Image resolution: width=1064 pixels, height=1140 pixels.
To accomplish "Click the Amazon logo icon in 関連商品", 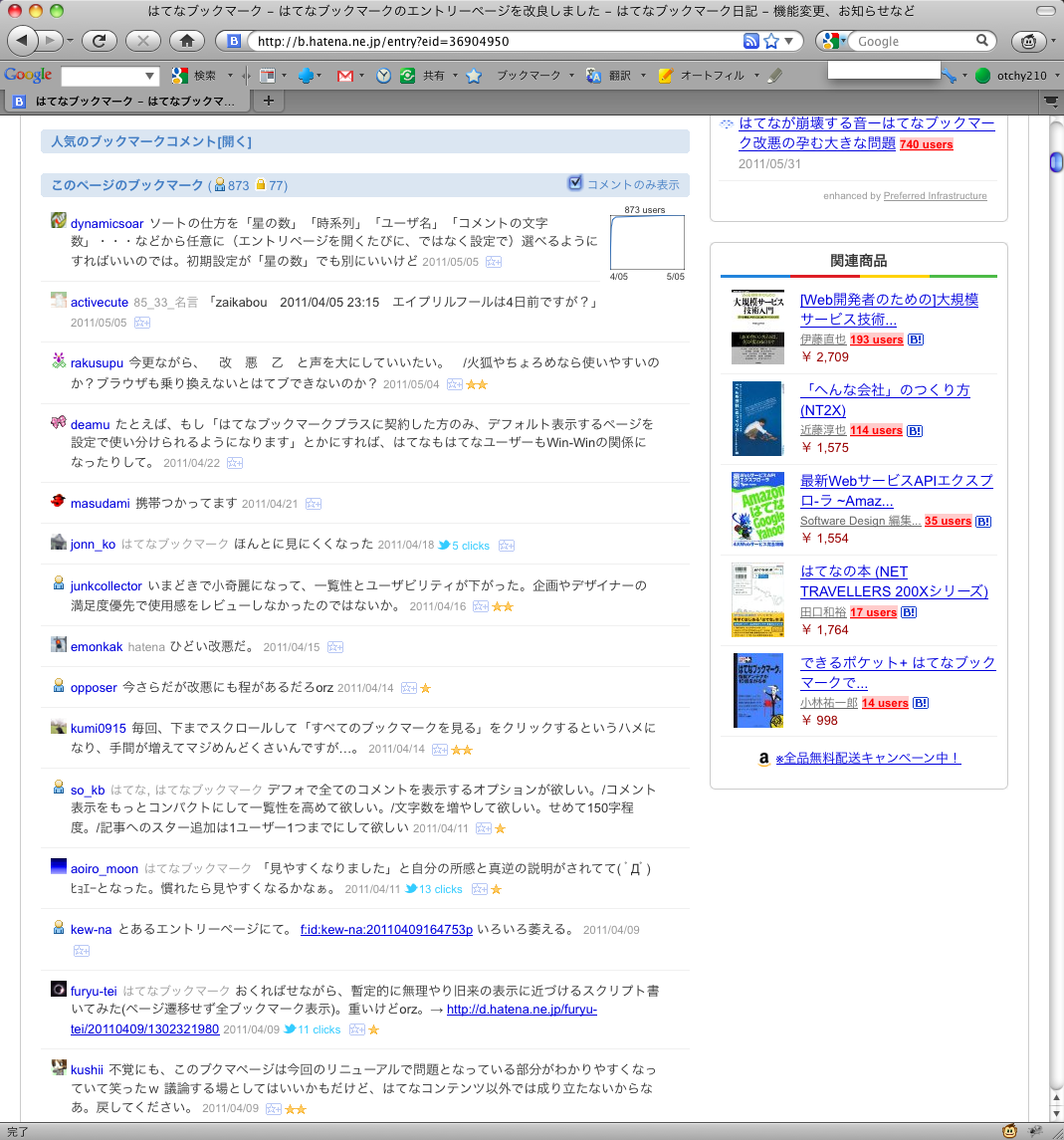I will click(763, 759).
